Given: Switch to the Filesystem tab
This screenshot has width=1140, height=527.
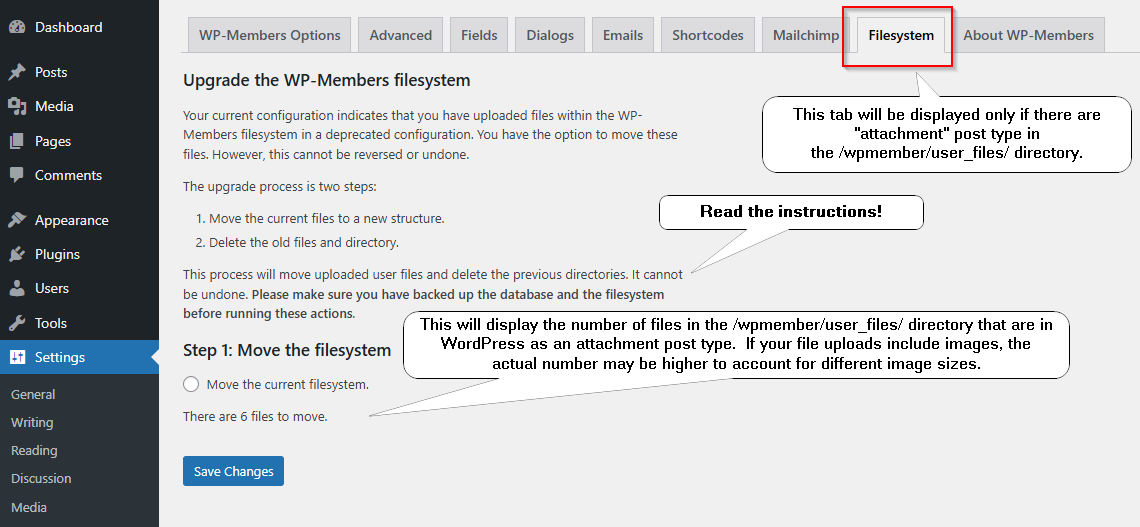Looking at the screenshot, I should tap(900, 35).
